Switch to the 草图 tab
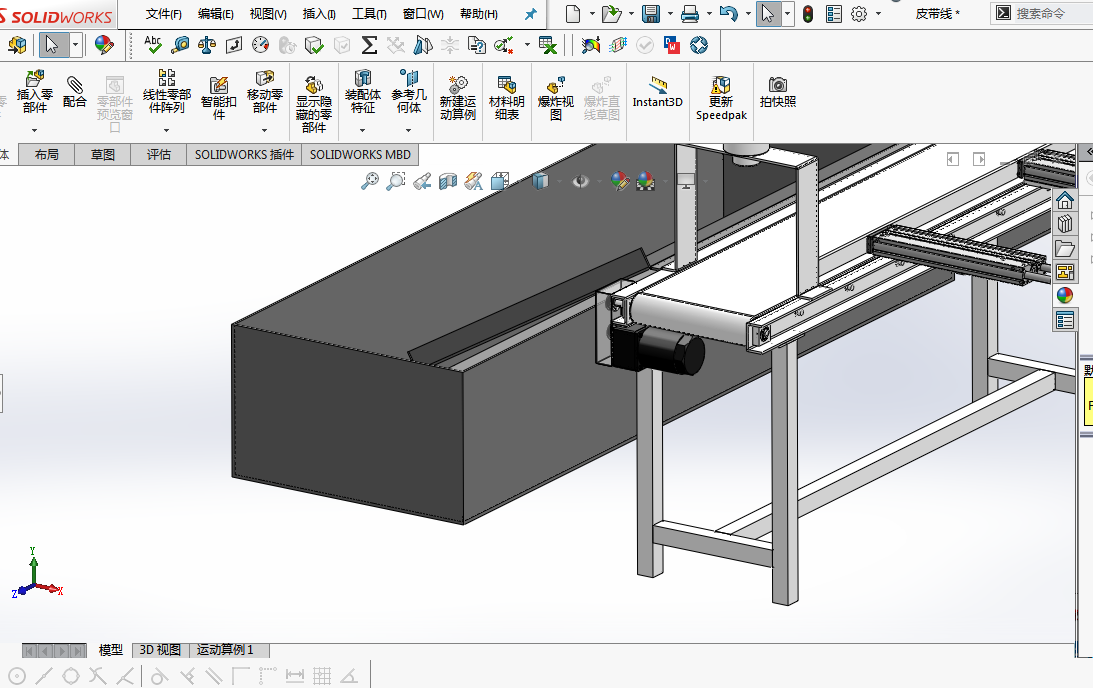The width and height of the screenshot is (1093, 688). pyautogui.click(x=102, y=155)
